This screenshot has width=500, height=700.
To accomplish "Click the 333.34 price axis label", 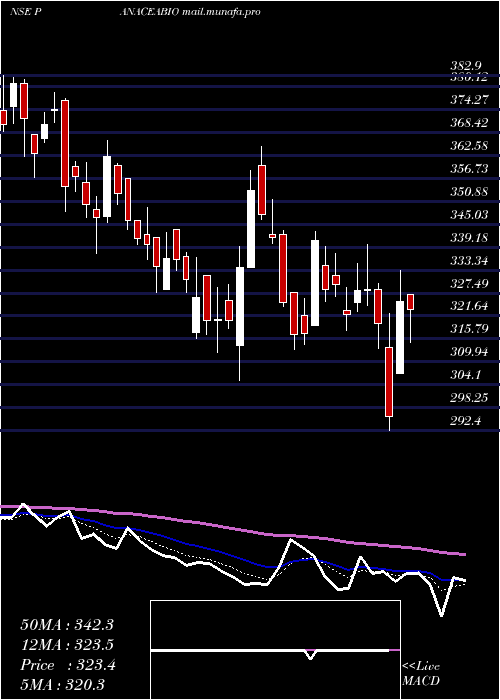I will click(x=469, y=261).
